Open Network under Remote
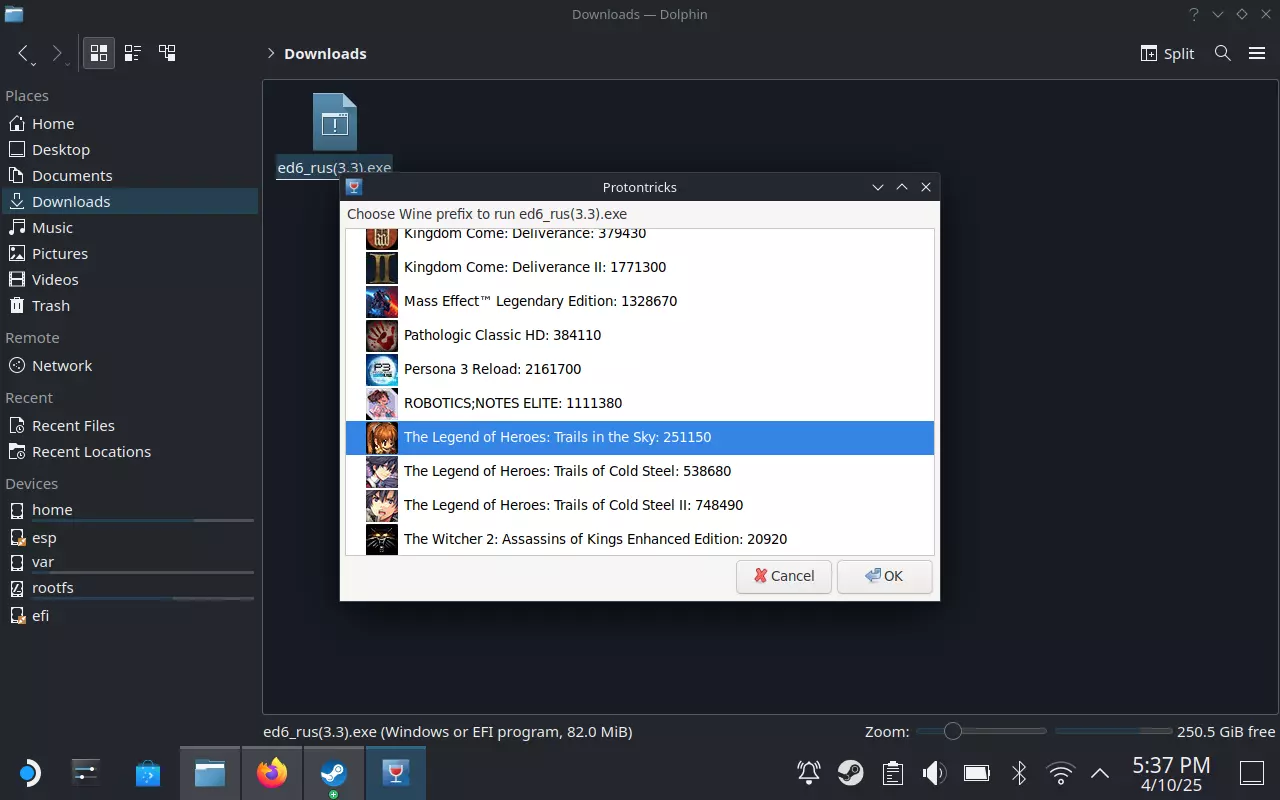Viewport: 1280px width, 800px height. coord(130,366)
